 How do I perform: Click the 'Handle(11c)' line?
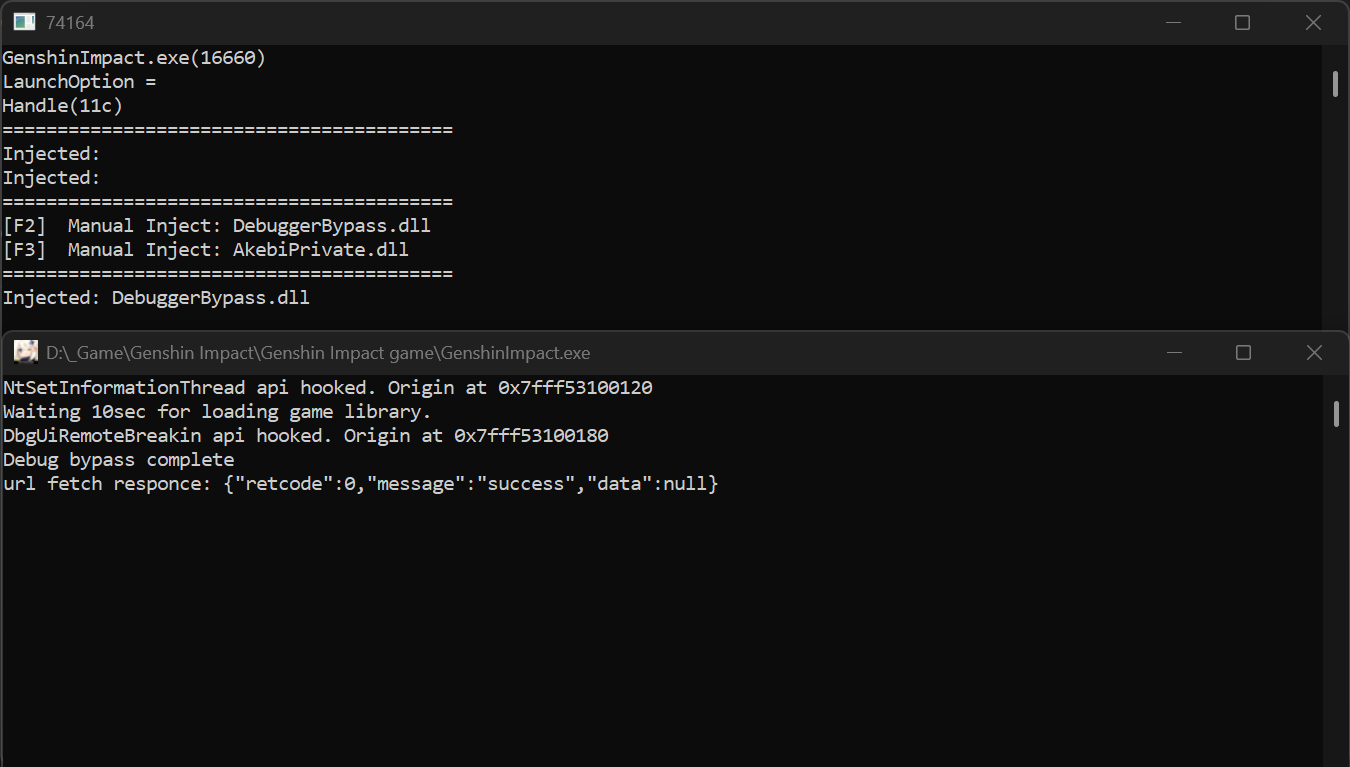63,106
